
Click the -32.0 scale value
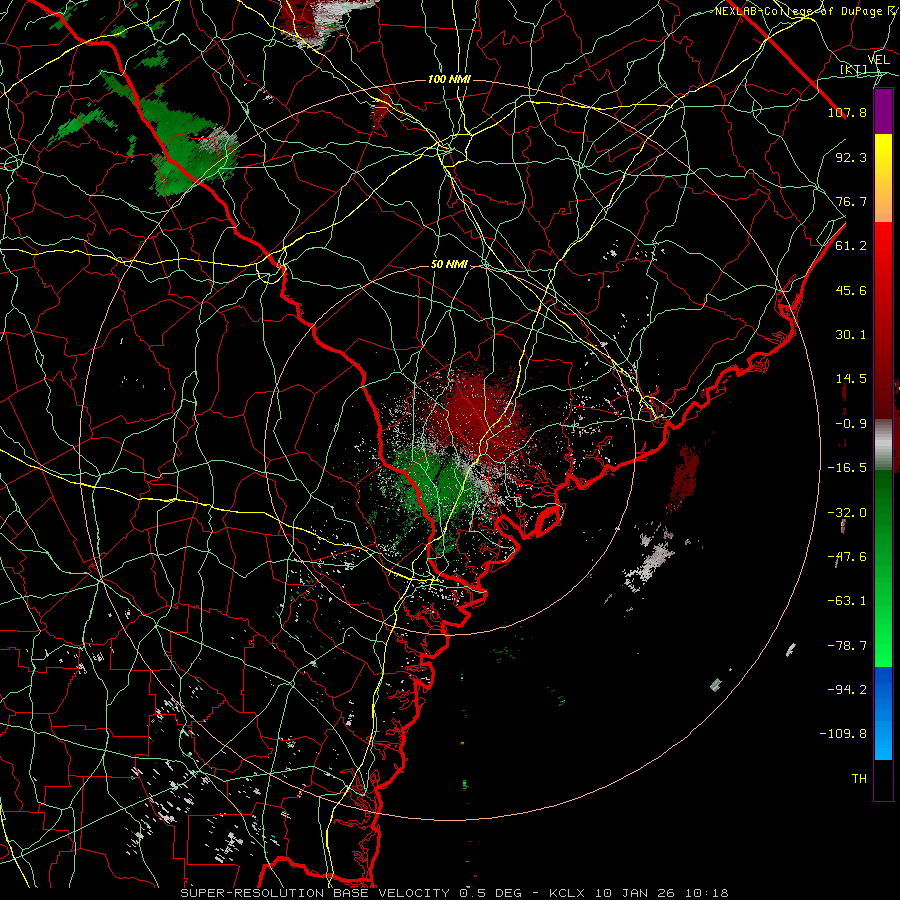(847, 513)
